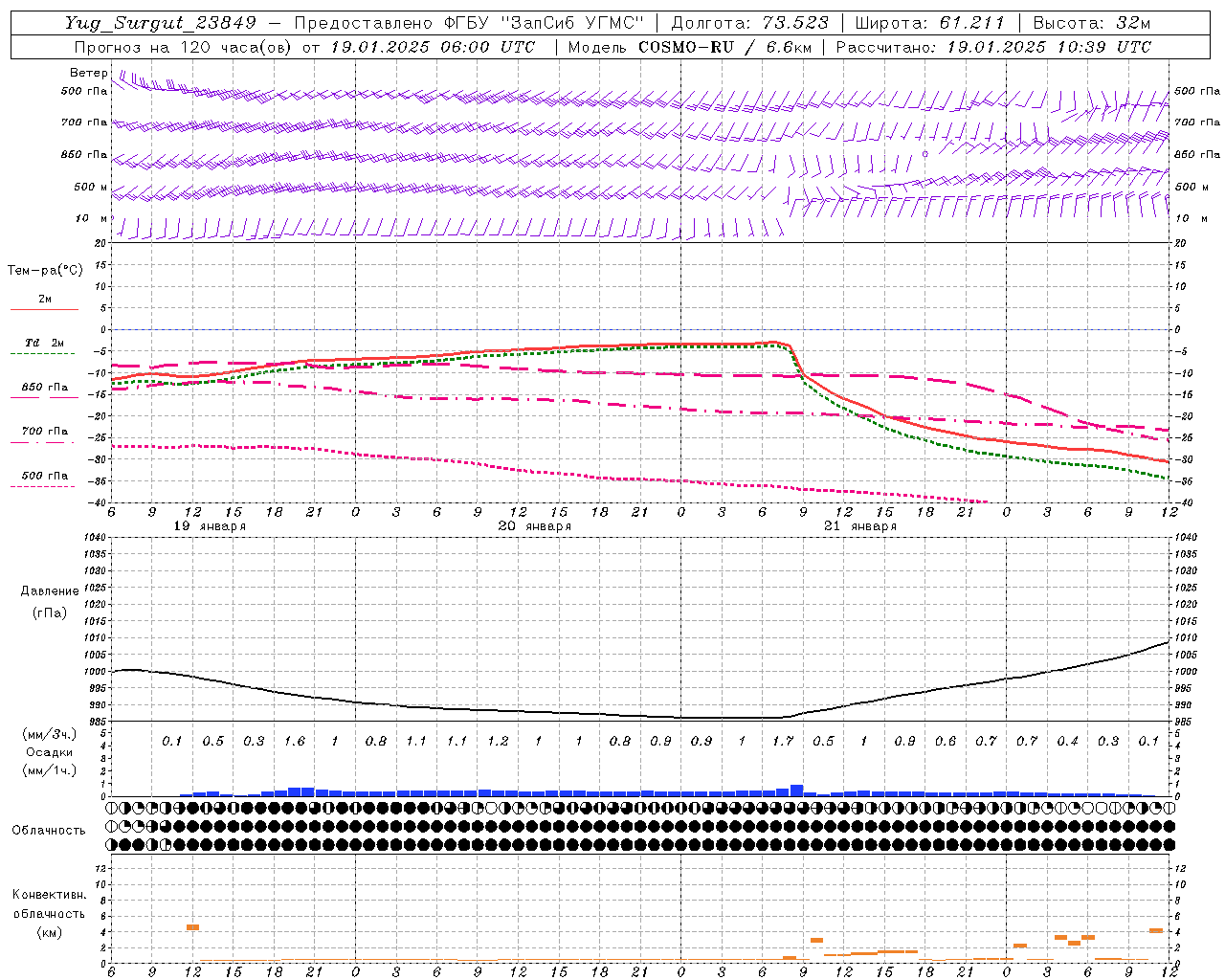This screenshot has height=980, width=1225.
Task: Select the text "Долгота: 73.523"
Action: point(749,23)
